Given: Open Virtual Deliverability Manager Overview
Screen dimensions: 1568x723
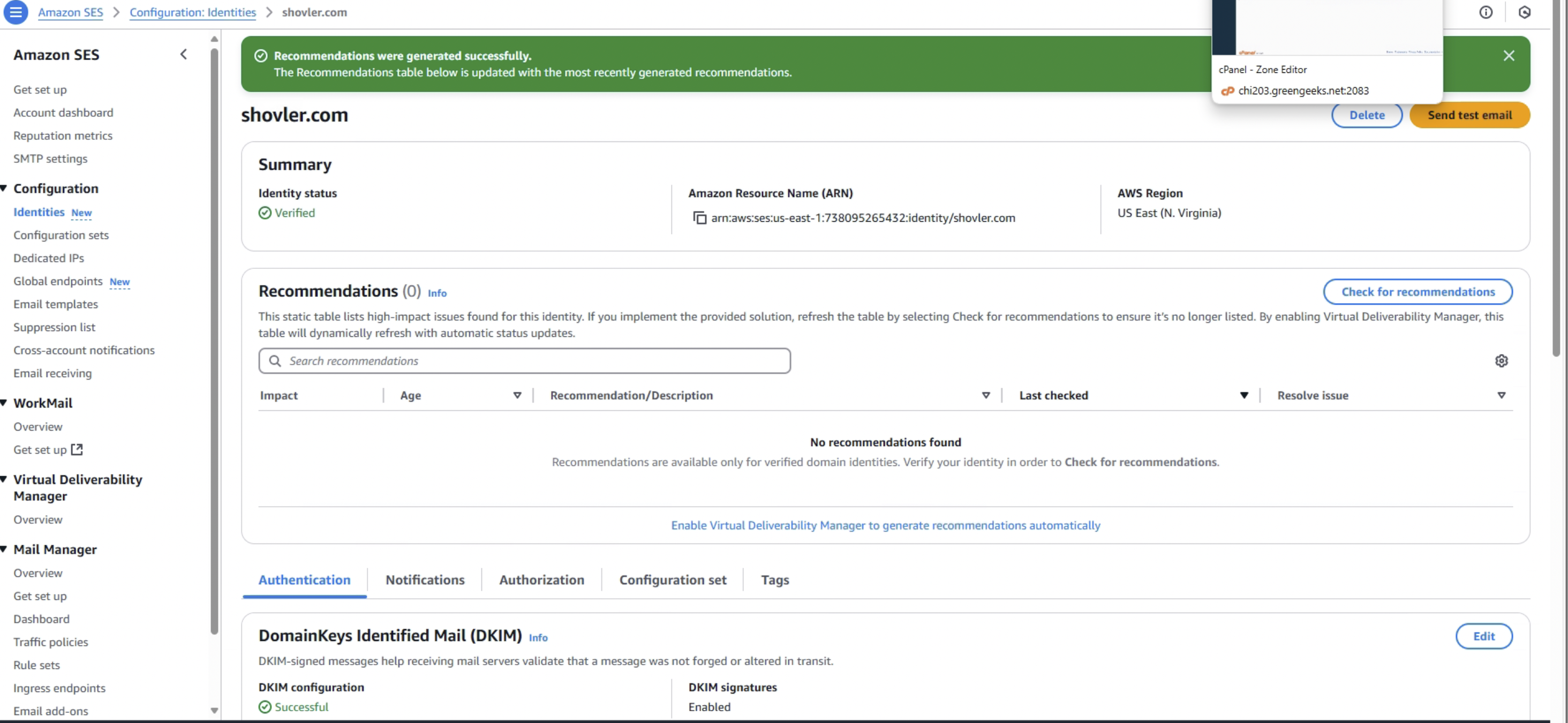Looking at the screenshot, I should click(x=37, y=519).
